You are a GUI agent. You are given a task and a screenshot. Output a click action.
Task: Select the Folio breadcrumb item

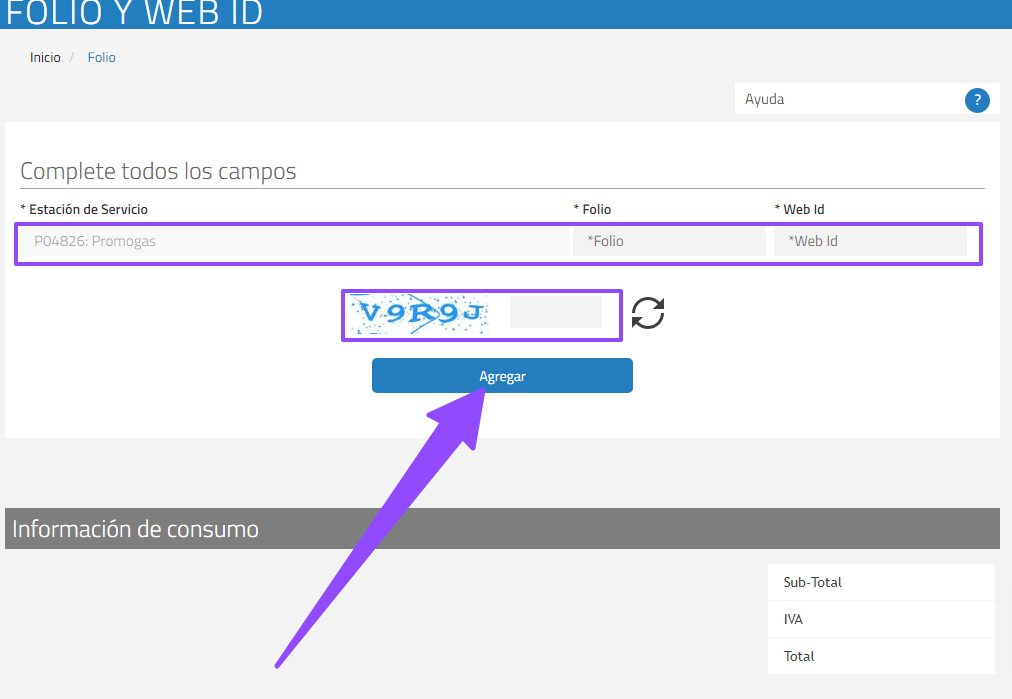pos(102,58)
